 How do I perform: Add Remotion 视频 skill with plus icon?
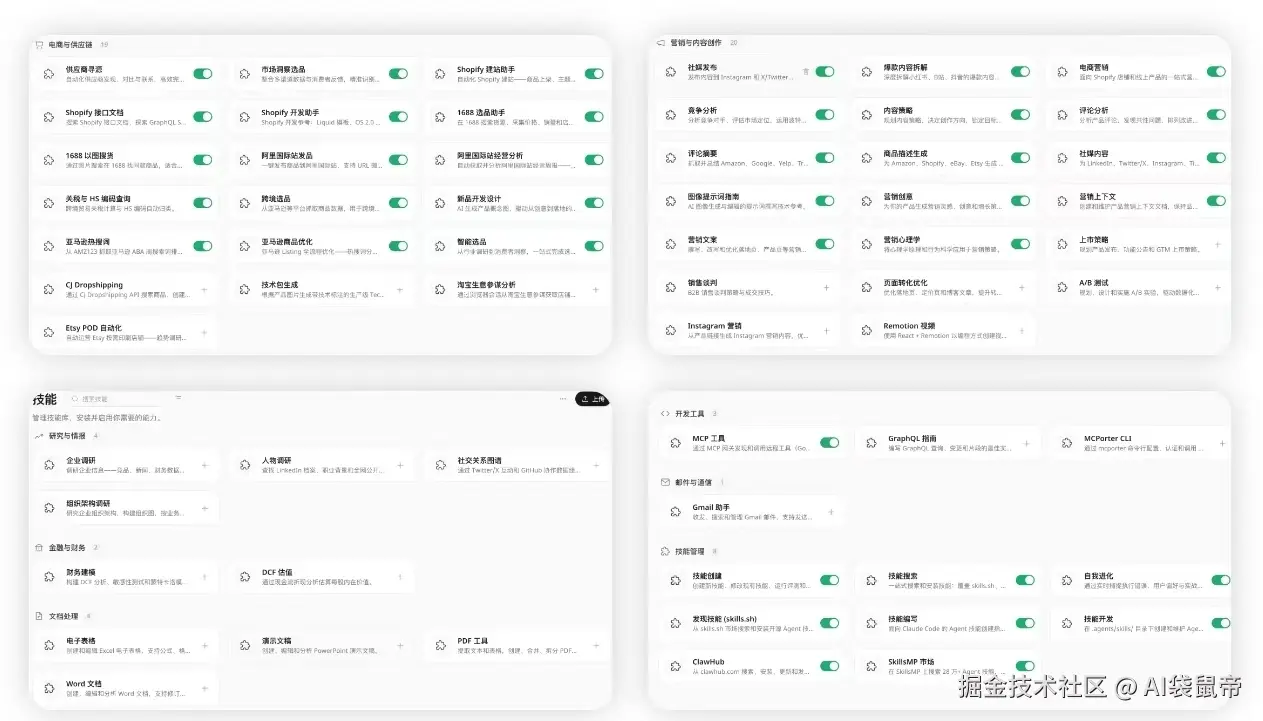[1021, 330]
